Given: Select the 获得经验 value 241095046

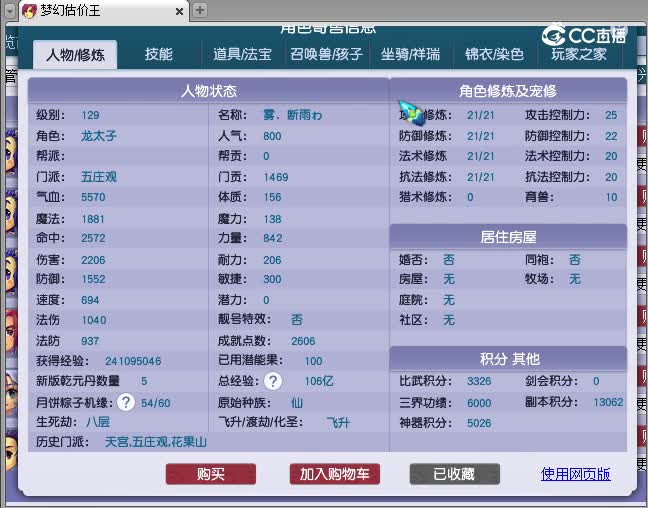Looking at the screenshot, I should coord(133,361).
